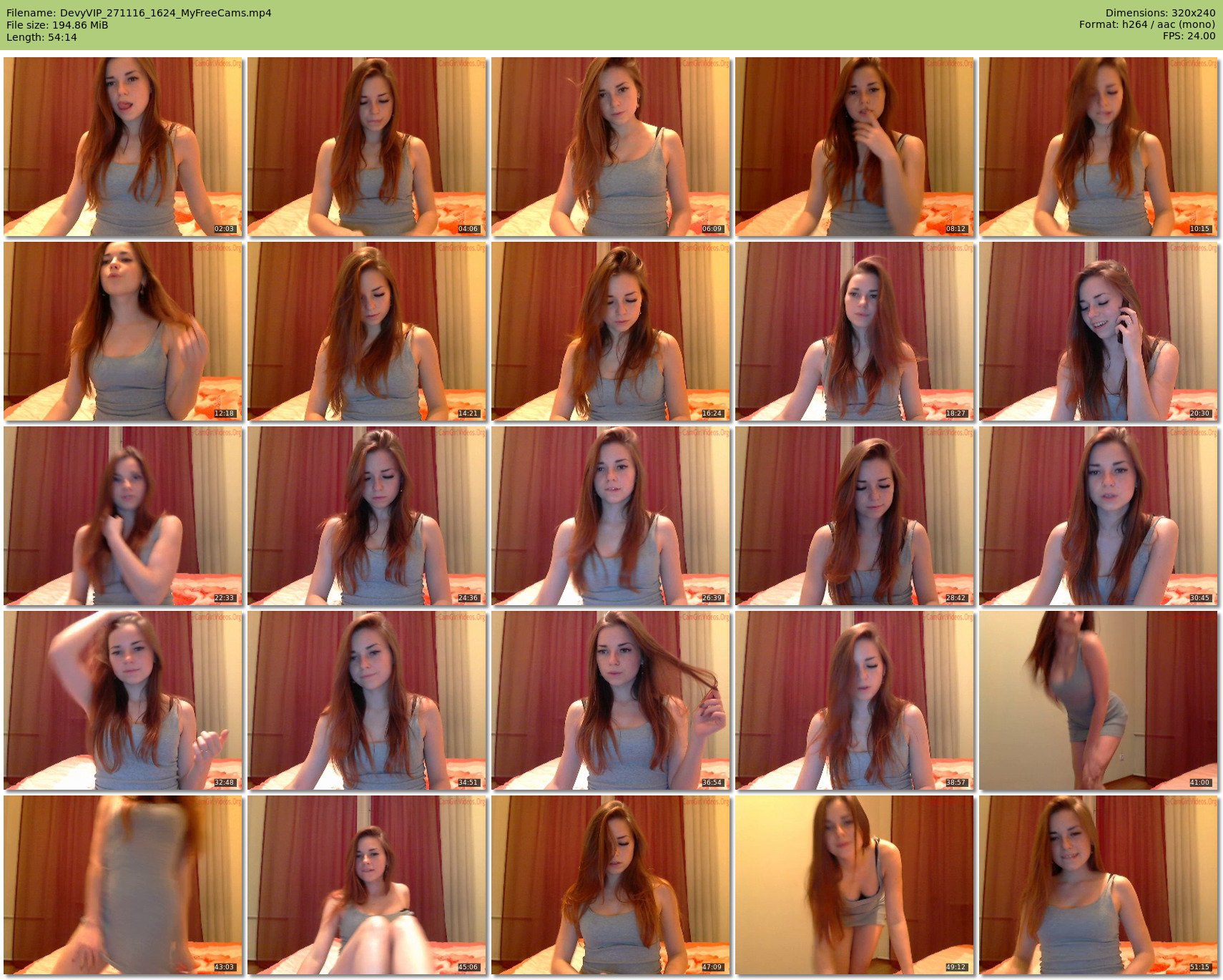
Task: Select the 'FPS: 24.00' text
Action: point(1189,36)
